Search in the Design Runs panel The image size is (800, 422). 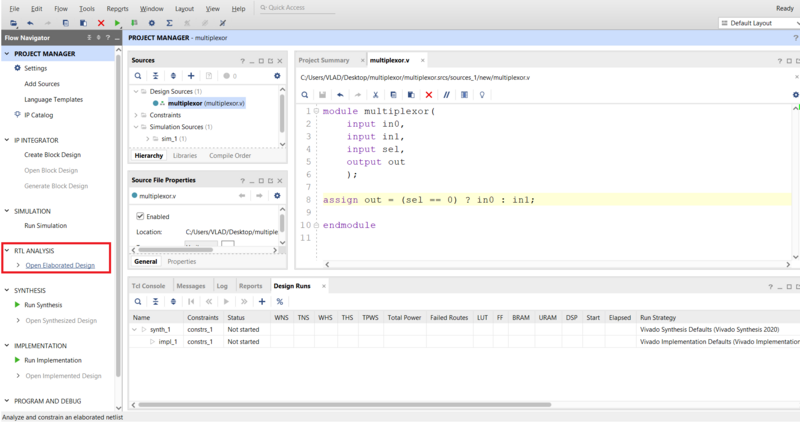pyautogui.click(x=138, y=302)
